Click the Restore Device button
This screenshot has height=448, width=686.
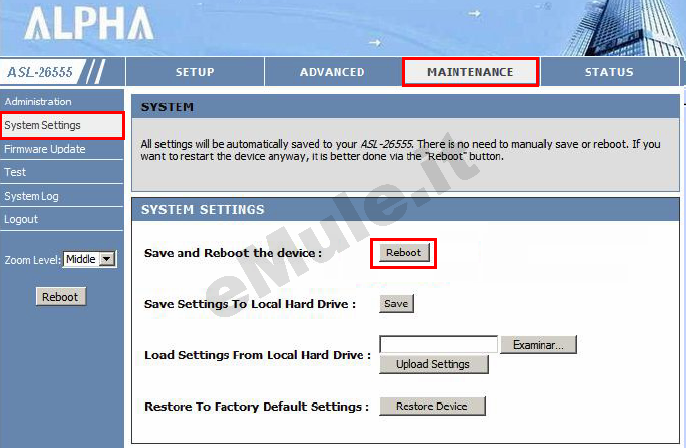pos(432,406)
